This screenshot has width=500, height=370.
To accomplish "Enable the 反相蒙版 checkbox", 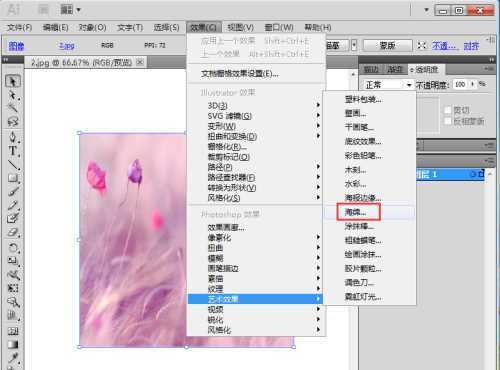I will [x=448, y=121].
